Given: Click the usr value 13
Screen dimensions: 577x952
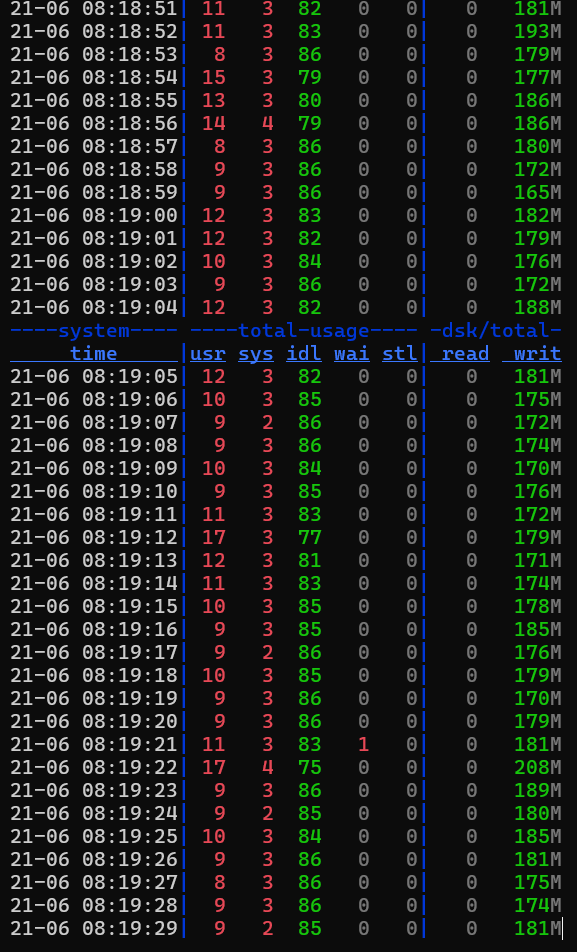Looking at the screenshot, I should coord(214,101).
